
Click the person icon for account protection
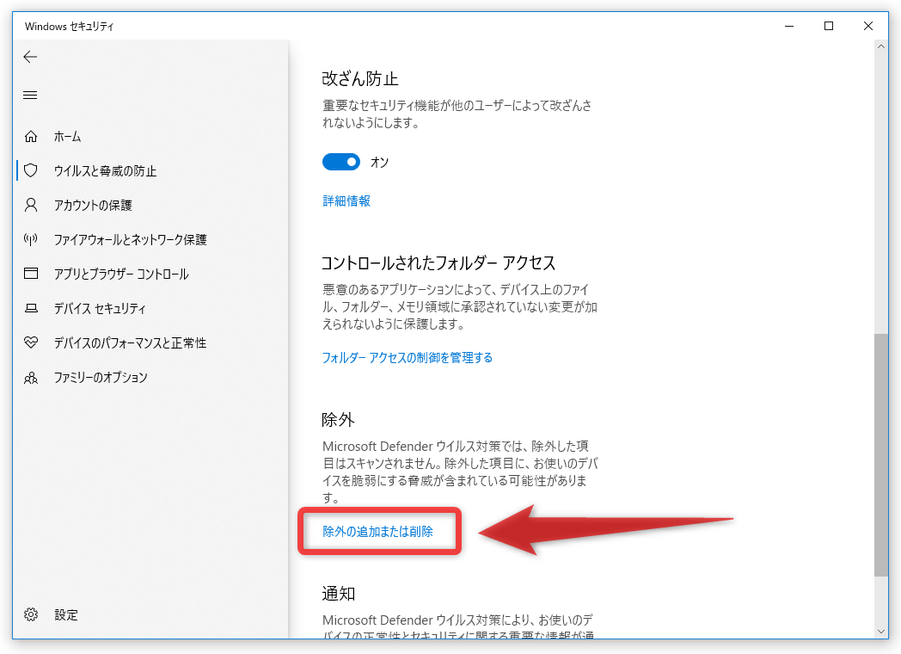[31, 205]
